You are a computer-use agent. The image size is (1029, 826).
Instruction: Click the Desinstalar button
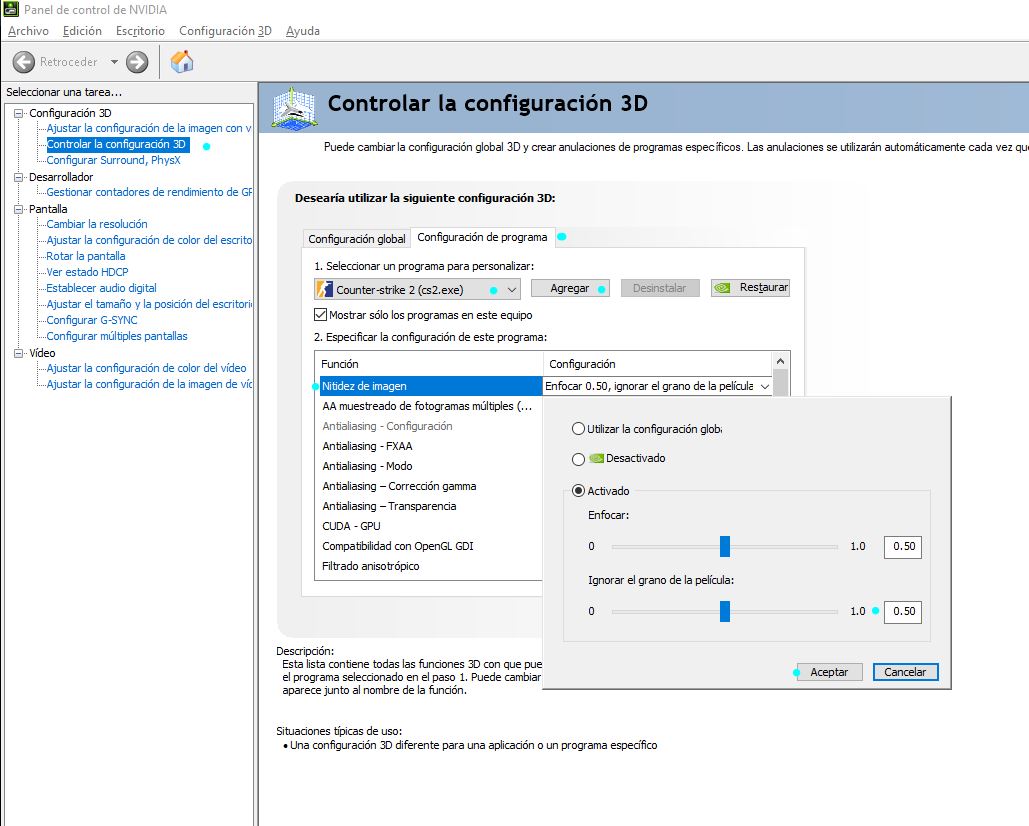coord(660,288)
